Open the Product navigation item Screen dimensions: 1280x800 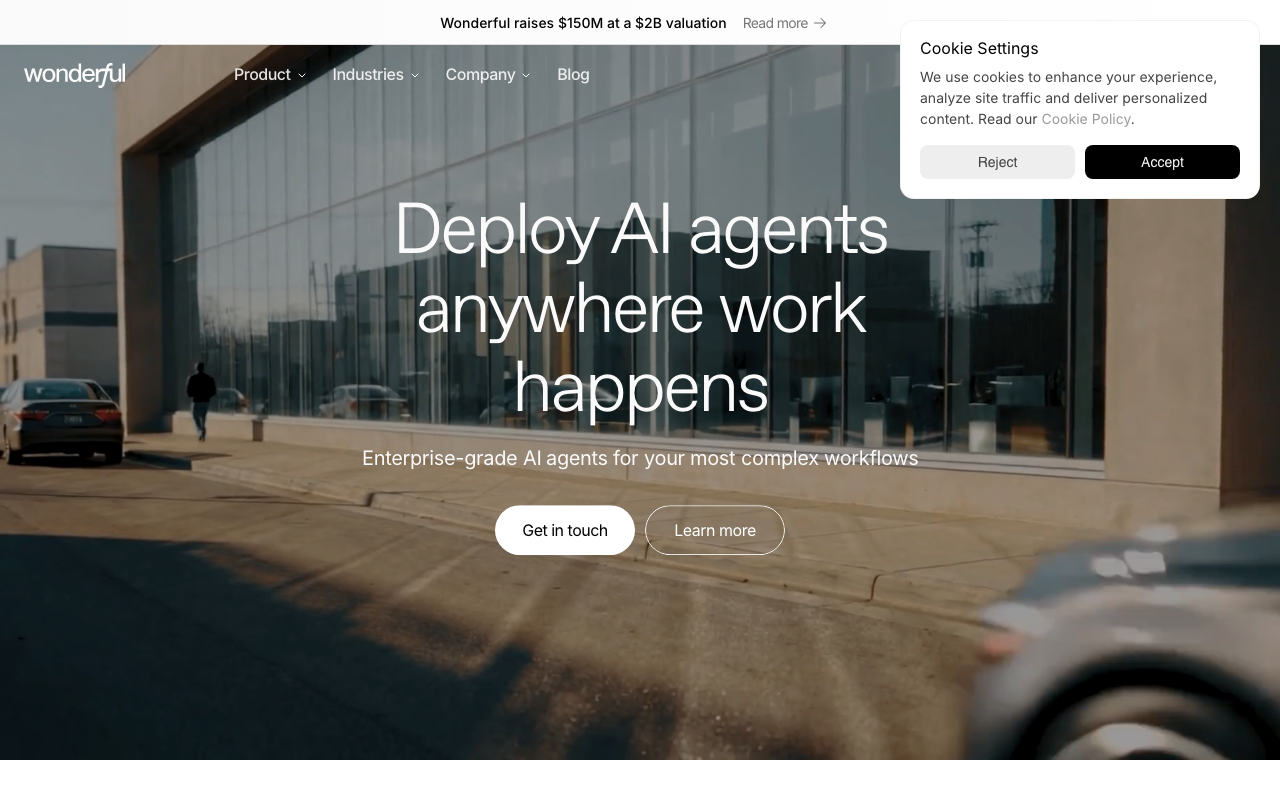(x=262, y=75)
